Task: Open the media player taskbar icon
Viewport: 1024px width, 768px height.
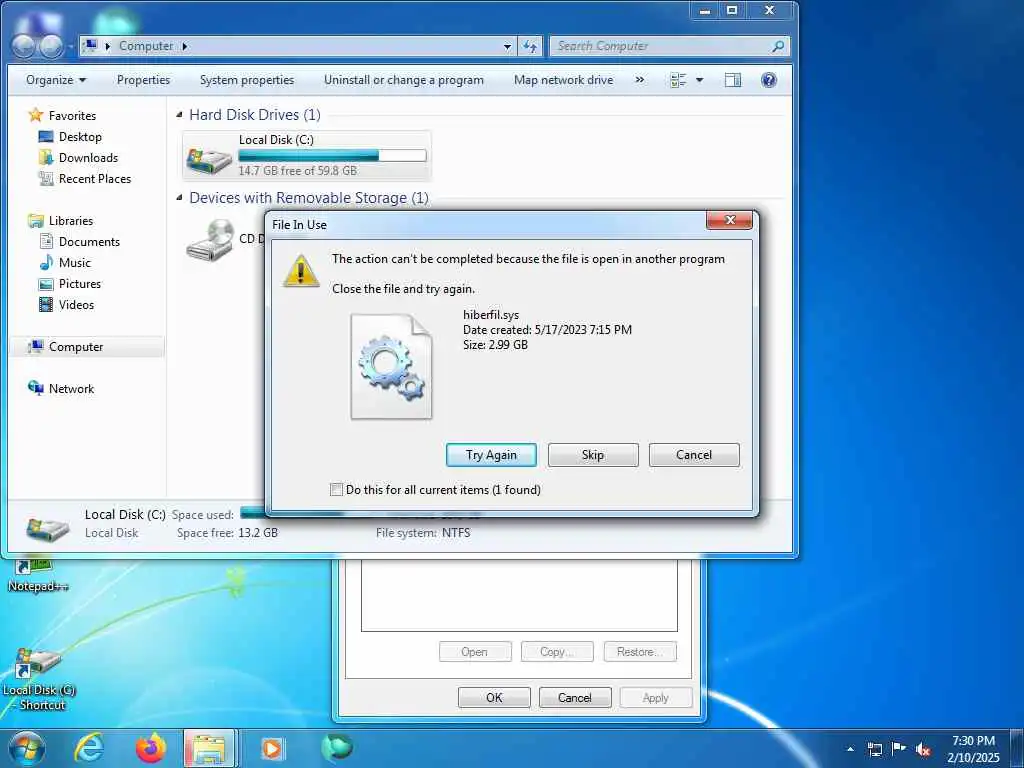Action: coord(272,748)
